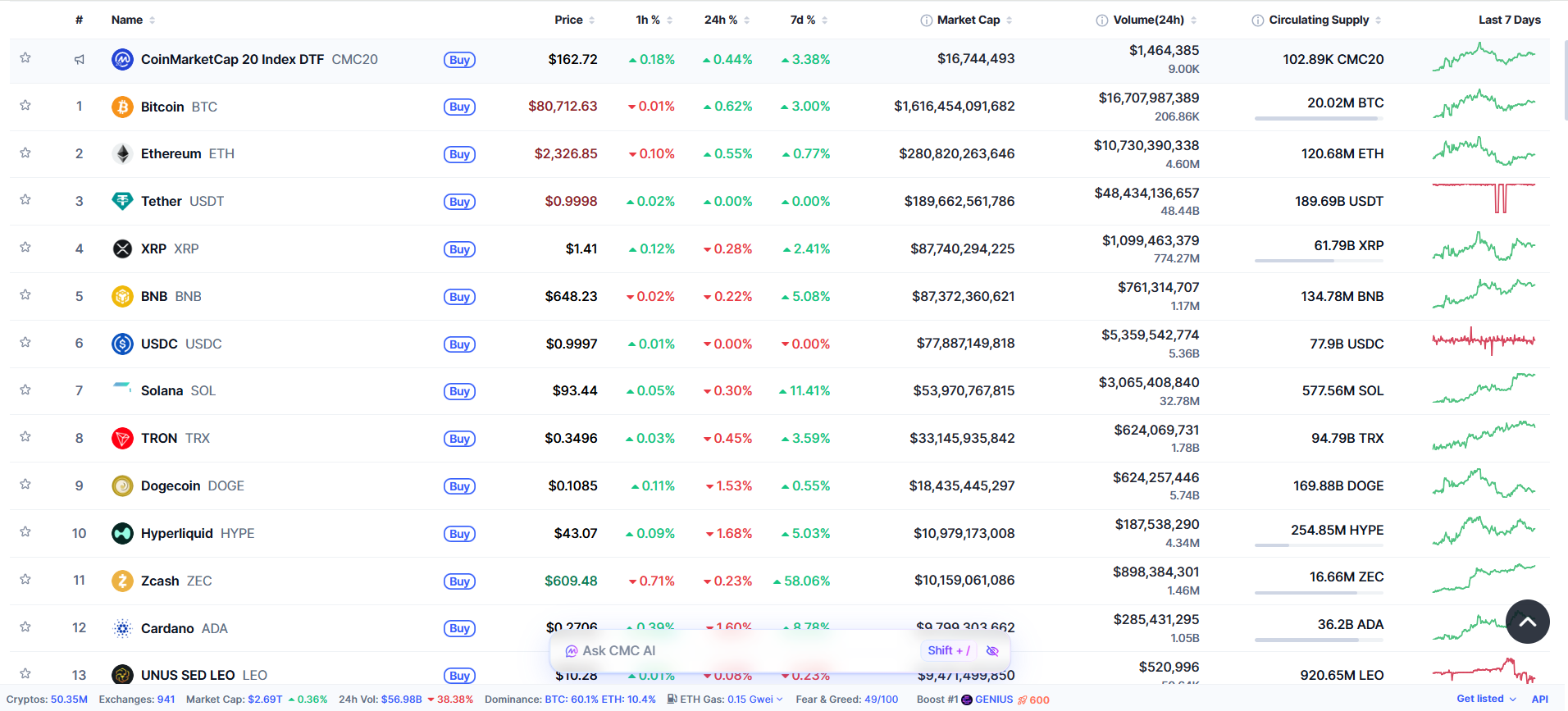Screen dimensions: 1568x711
Task: Click XRP circulating supply progress bar
Action: point(1319,261)
